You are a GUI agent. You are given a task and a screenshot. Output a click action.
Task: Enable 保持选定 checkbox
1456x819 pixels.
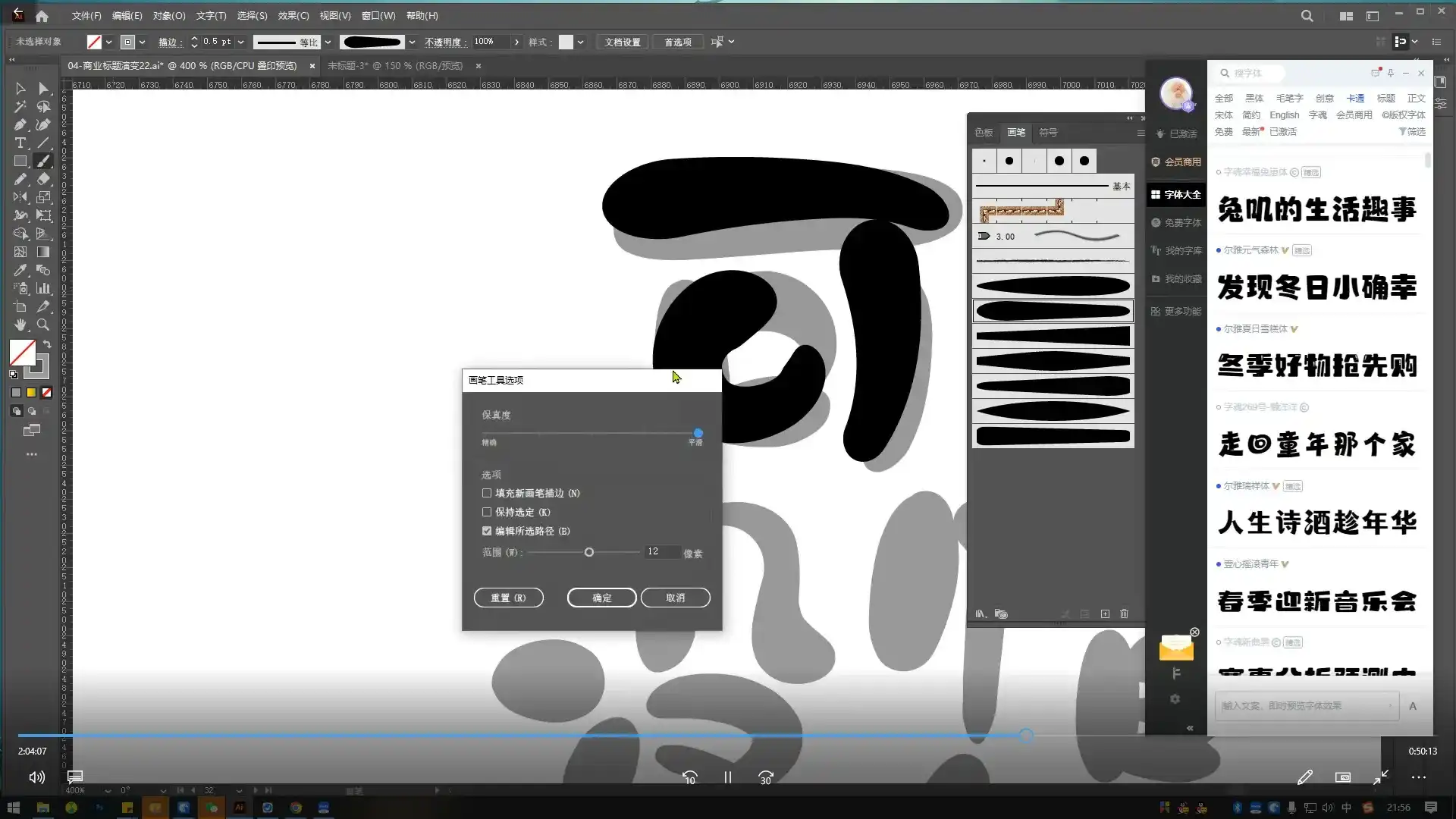tap(486, 512)
